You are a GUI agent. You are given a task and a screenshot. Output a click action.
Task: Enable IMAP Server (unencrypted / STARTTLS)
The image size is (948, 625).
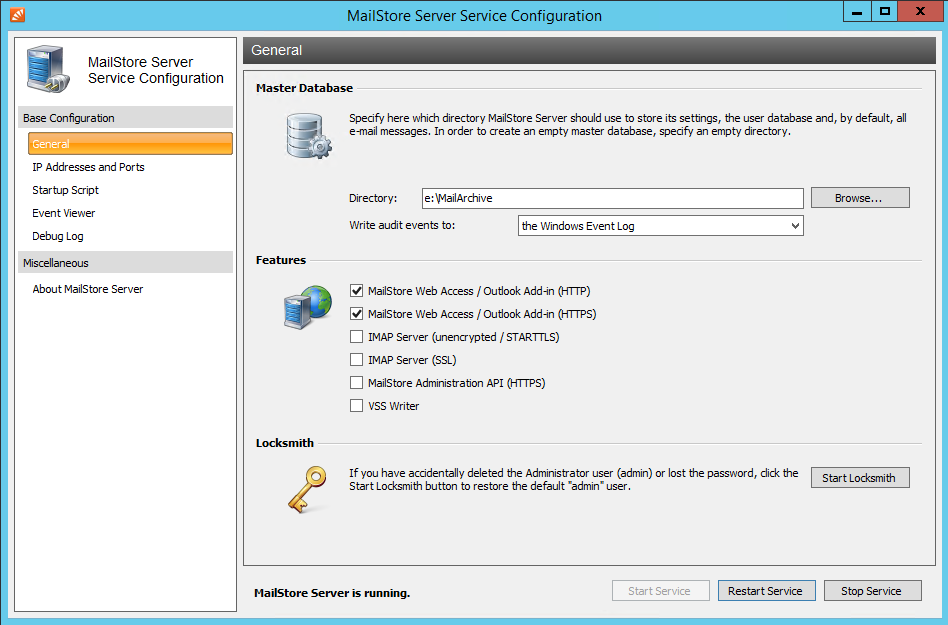tap(357, 337)
